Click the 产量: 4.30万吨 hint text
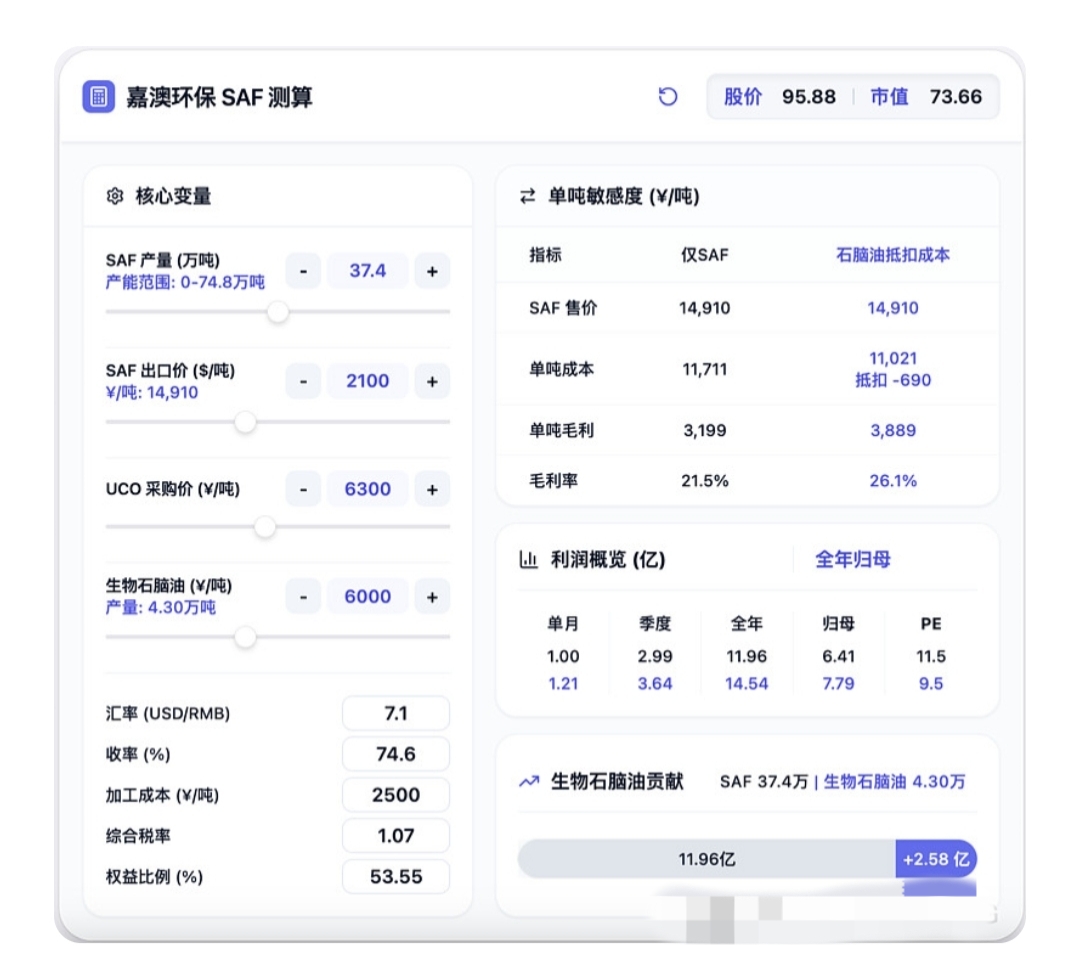Screen dimensions: 1080x968 pos(160,607)
